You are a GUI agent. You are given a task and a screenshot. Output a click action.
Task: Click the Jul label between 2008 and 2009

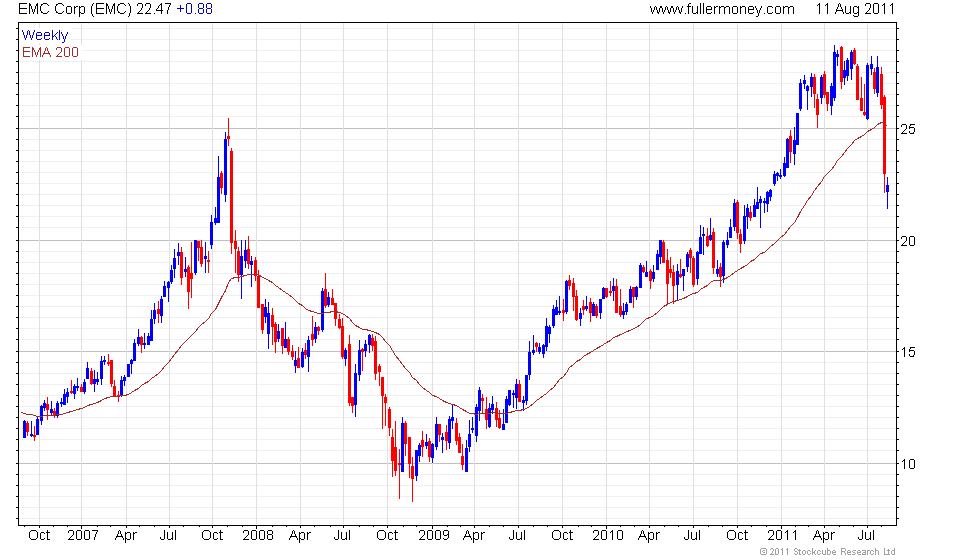(x=342, y=535)
